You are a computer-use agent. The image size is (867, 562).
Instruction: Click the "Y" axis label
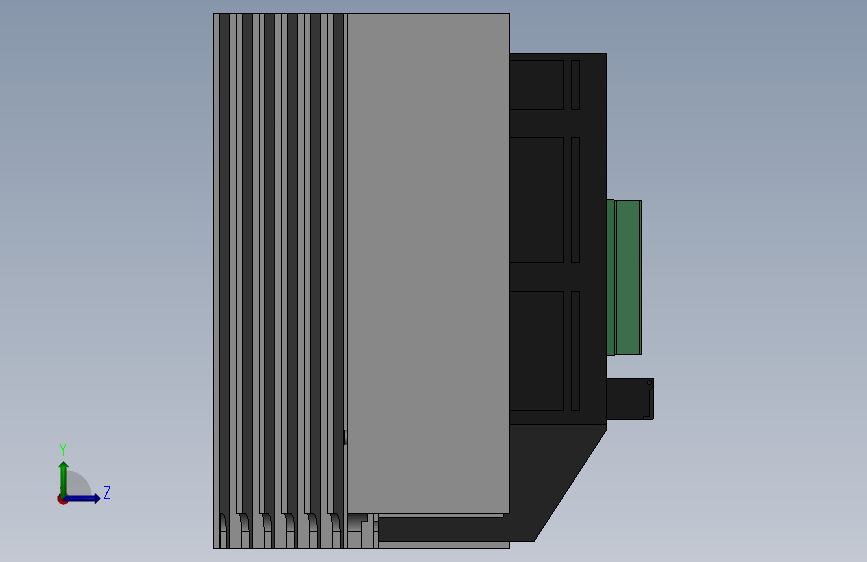tap(63, 449)
